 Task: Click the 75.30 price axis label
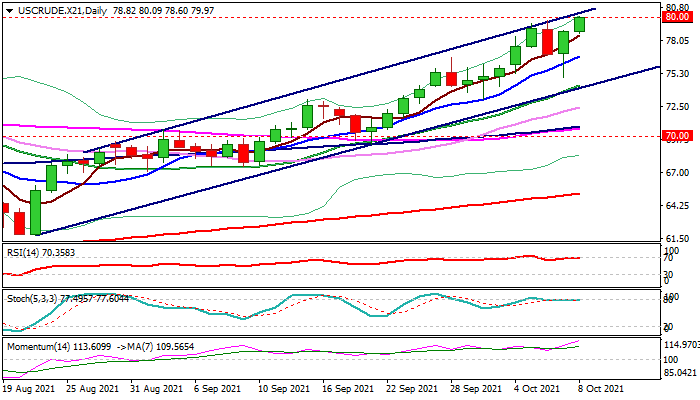678,74
